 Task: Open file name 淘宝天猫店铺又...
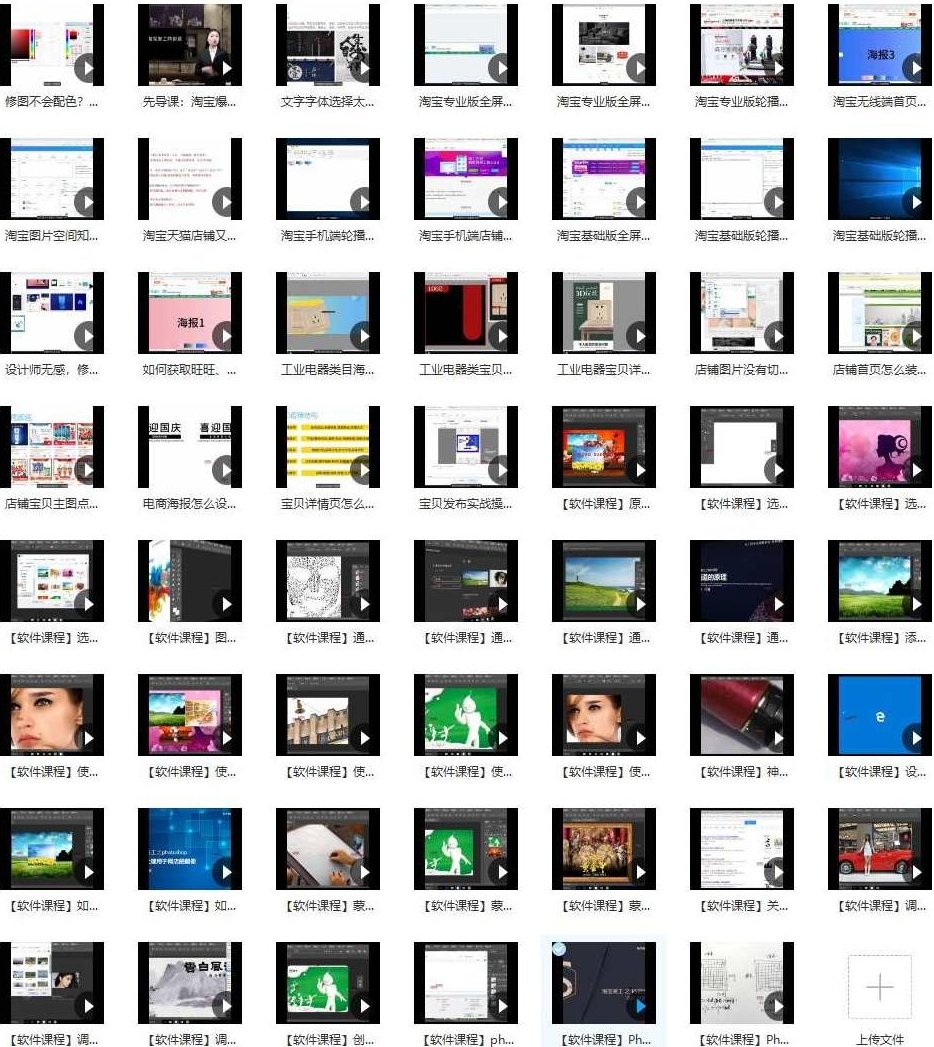tap(189, 236)
